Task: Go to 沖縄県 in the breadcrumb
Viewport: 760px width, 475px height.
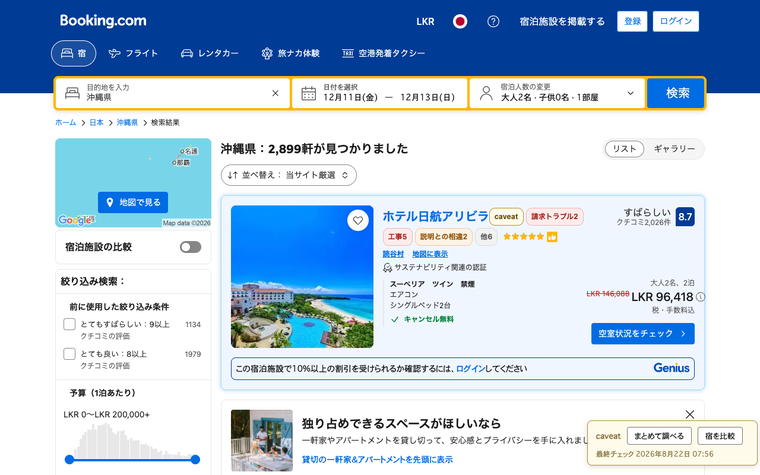Action: 127,123
